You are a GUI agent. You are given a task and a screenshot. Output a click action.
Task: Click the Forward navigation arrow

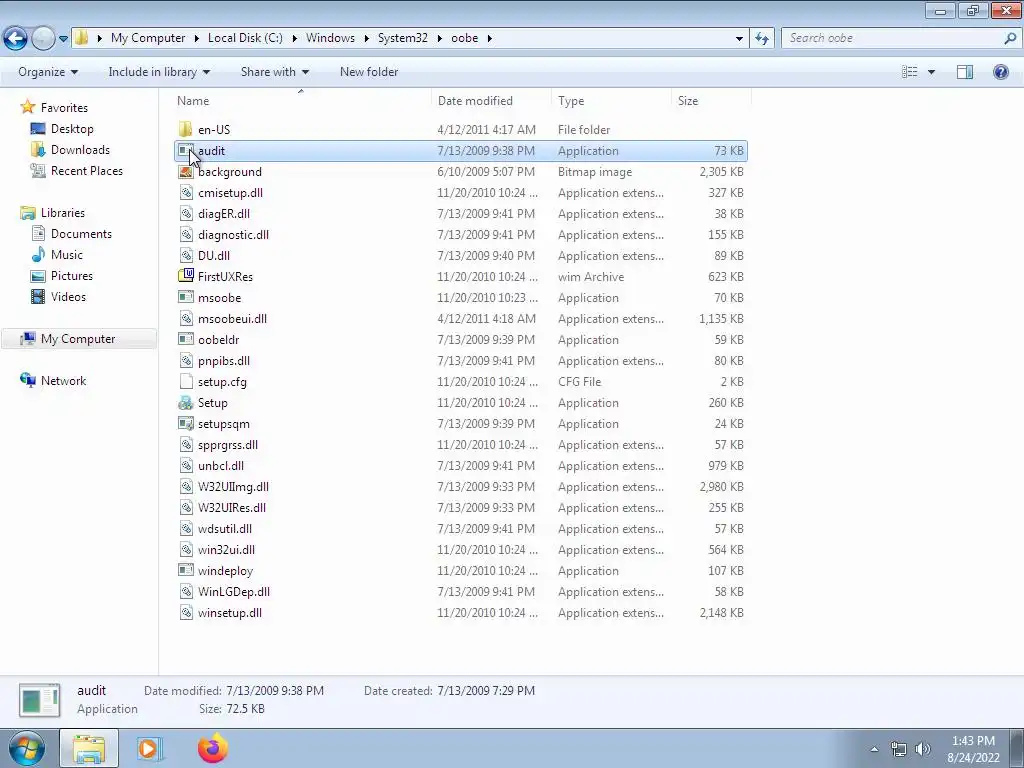(x=42, y=38)
